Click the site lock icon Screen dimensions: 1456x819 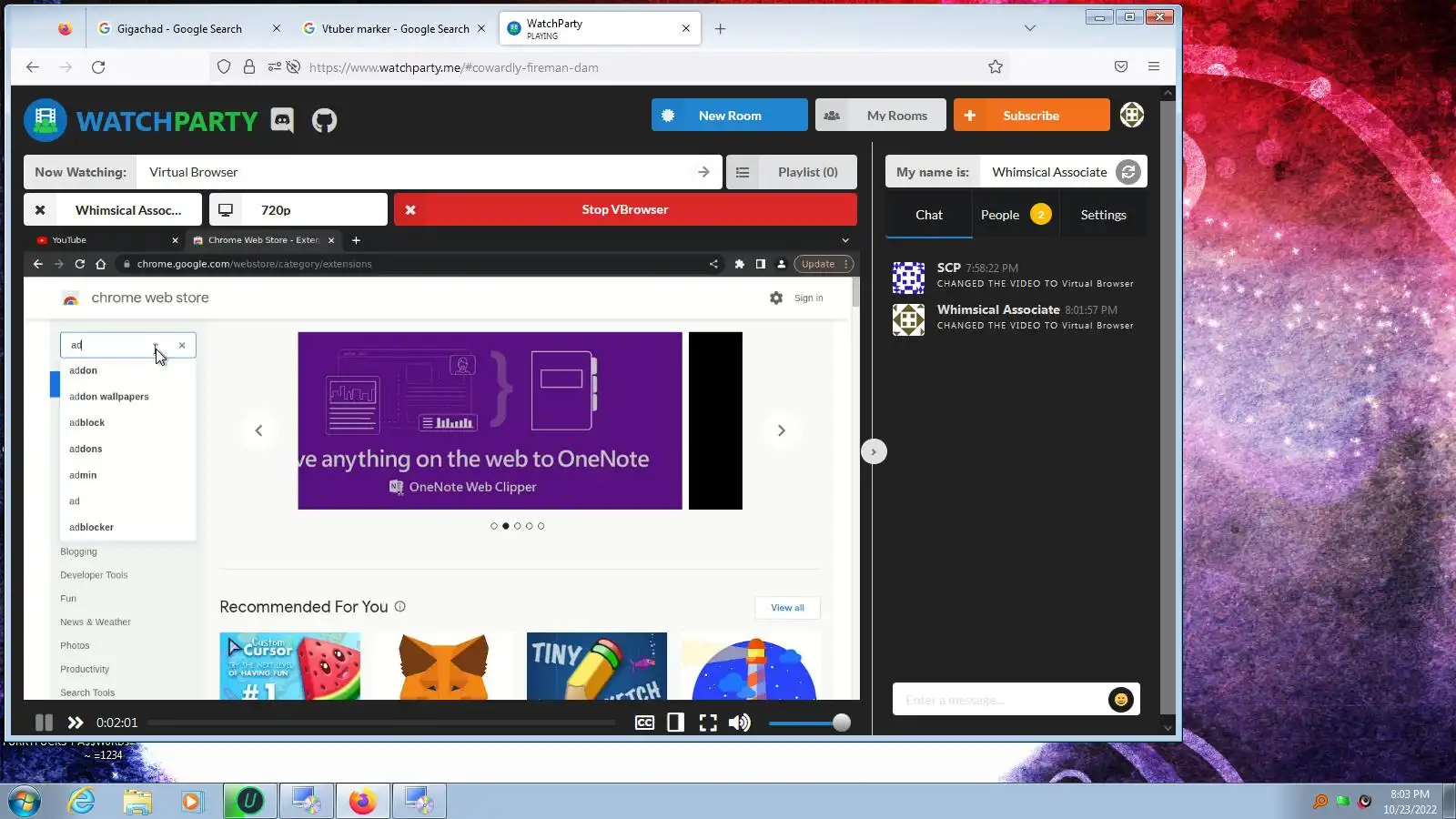pyautogui.click(x=248, y=66)
